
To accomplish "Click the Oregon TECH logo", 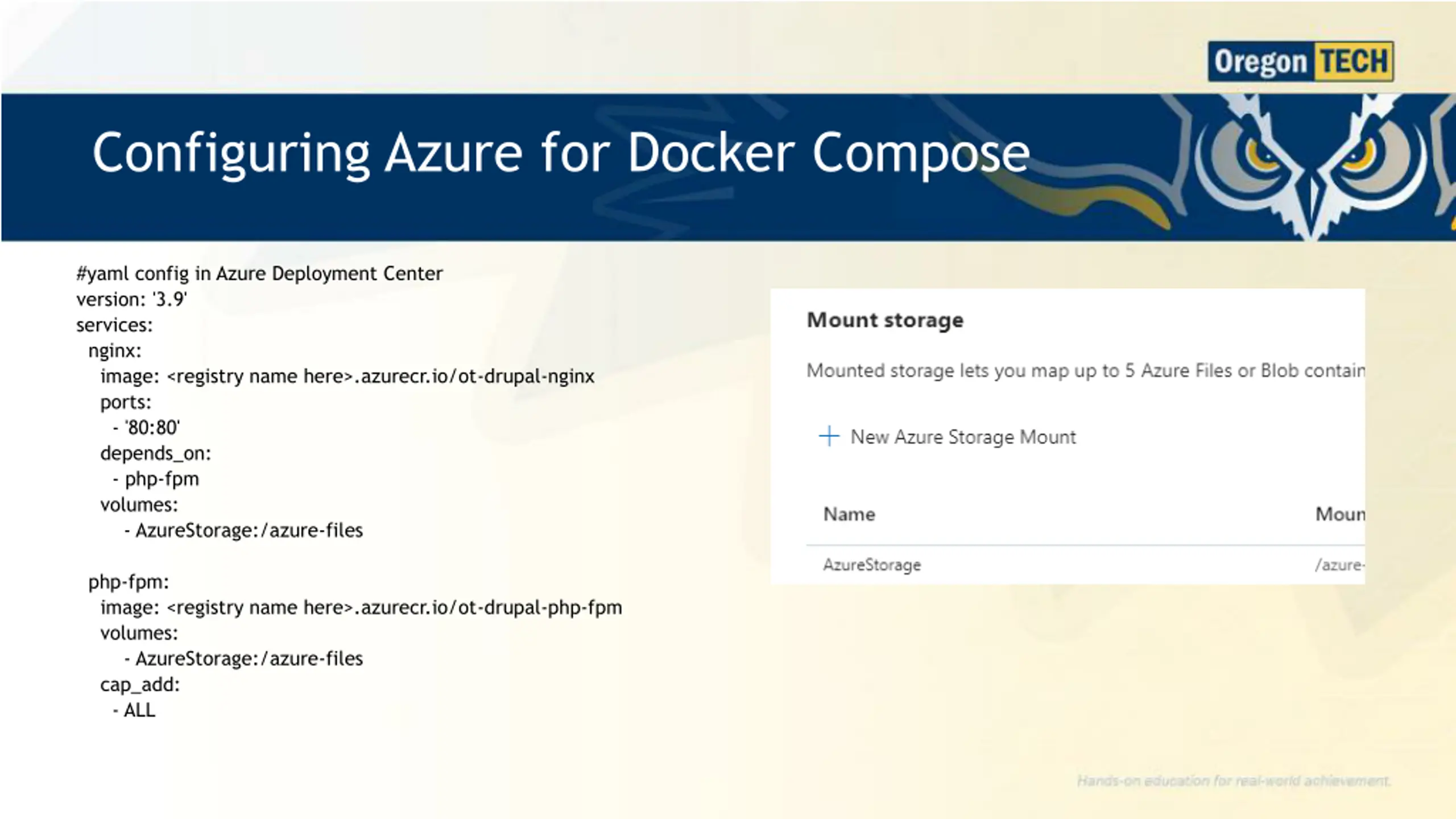I will click(x=1300, y=61).
